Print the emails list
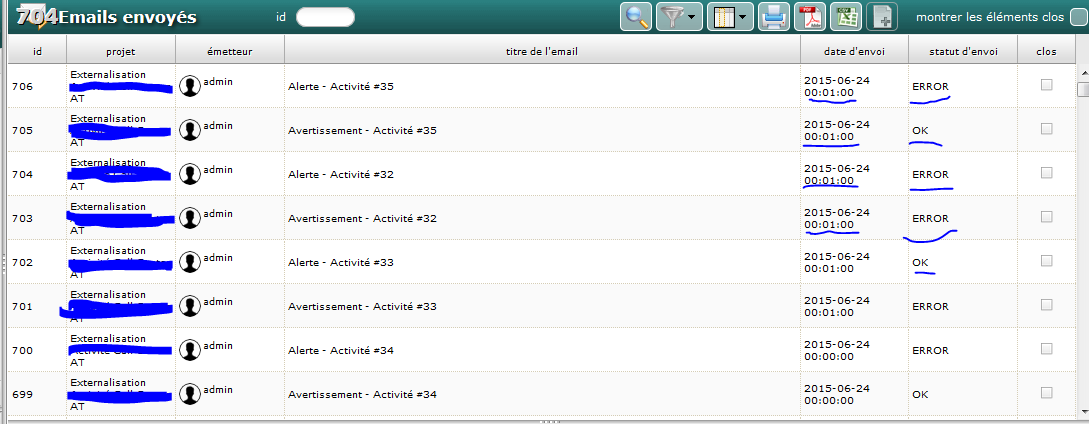The width and height of the screenshot is (1089, 424). [774, 17]
